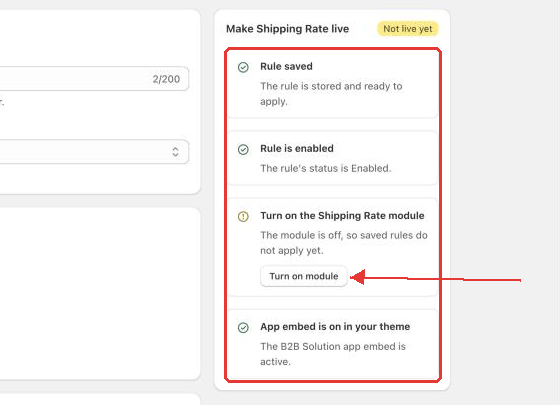Screen dimensions: 560x405
Task: Click the Not live yet status badge
Action: (408, 29)
